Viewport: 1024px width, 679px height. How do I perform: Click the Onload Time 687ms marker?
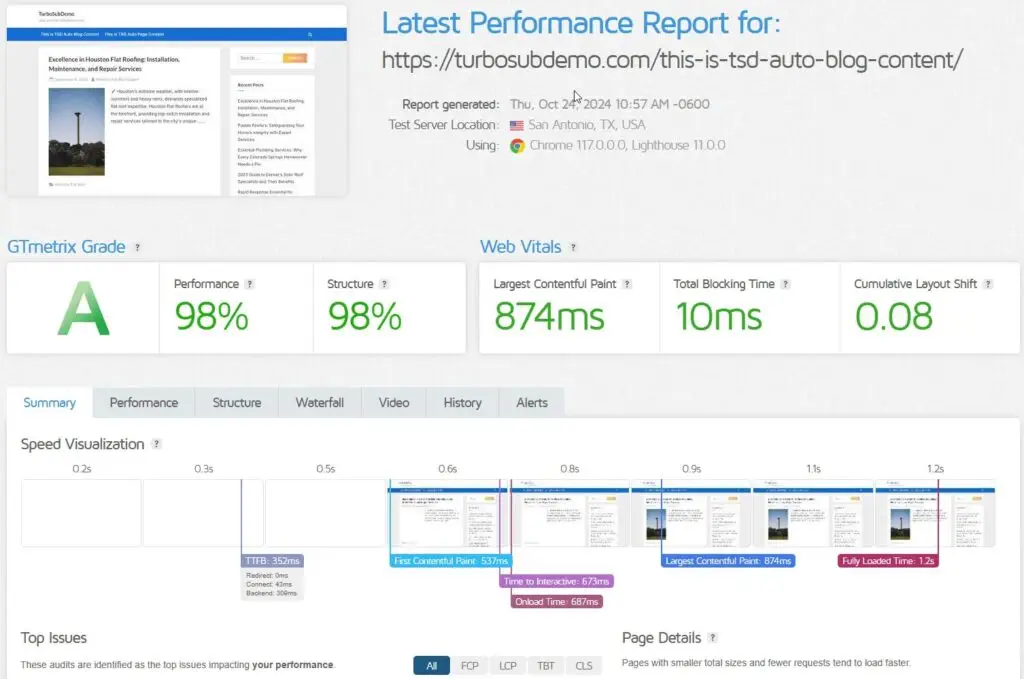(x=556, y=602)
